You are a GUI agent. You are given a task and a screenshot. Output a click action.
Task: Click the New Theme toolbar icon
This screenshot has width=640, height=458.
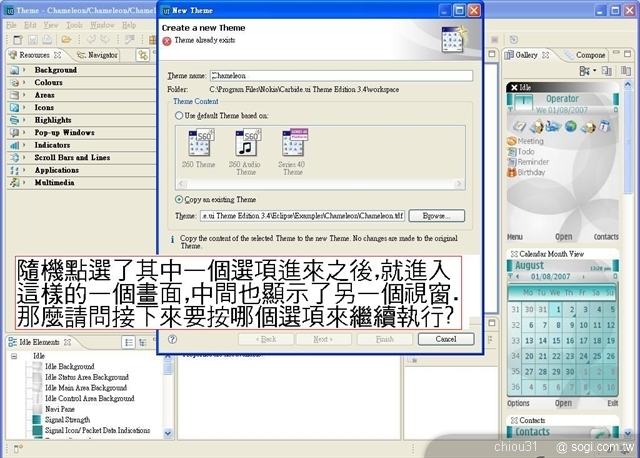(17, 40)
